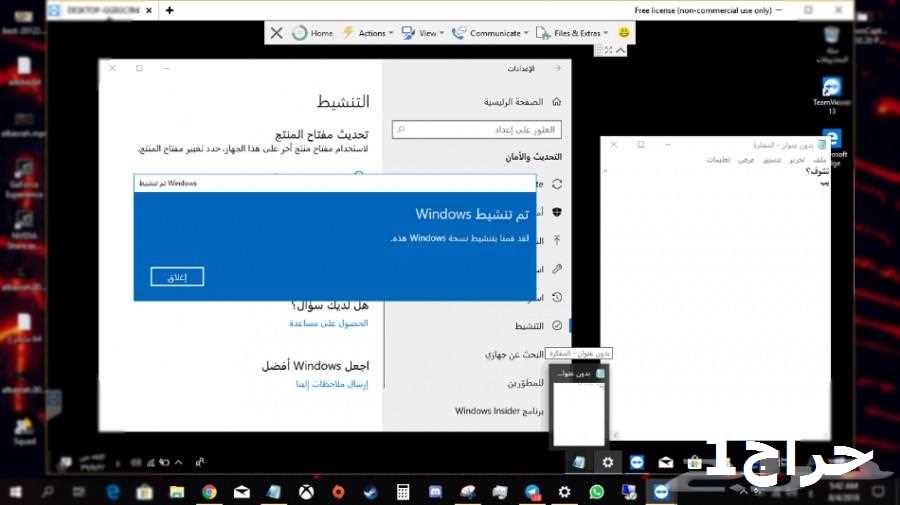The width and height of the screenshot is (900, 505).
Task: Toggle full screen icon under toolbar
Action: pyautogui.click(x=608, y=50)
